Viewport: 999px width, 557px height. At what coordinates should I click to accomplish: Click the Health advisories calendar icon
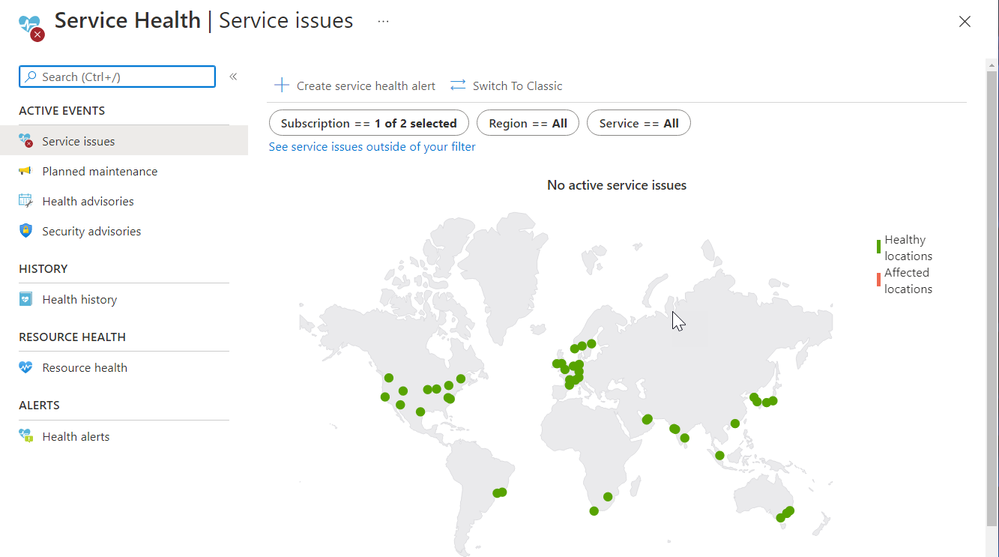(x=25, y=201)
